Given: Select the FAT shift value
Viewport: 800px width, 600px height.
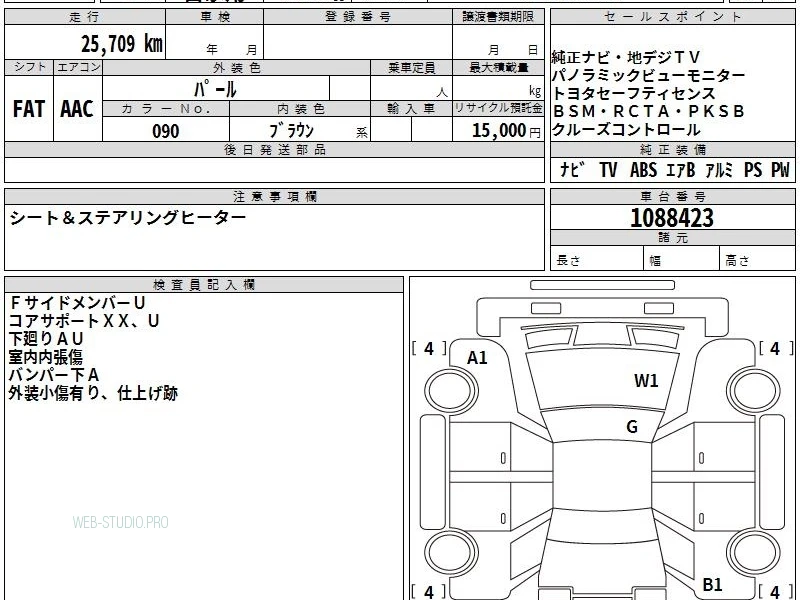Looking at the screenshot, I should pyautogui.click(x=29, y=109).
